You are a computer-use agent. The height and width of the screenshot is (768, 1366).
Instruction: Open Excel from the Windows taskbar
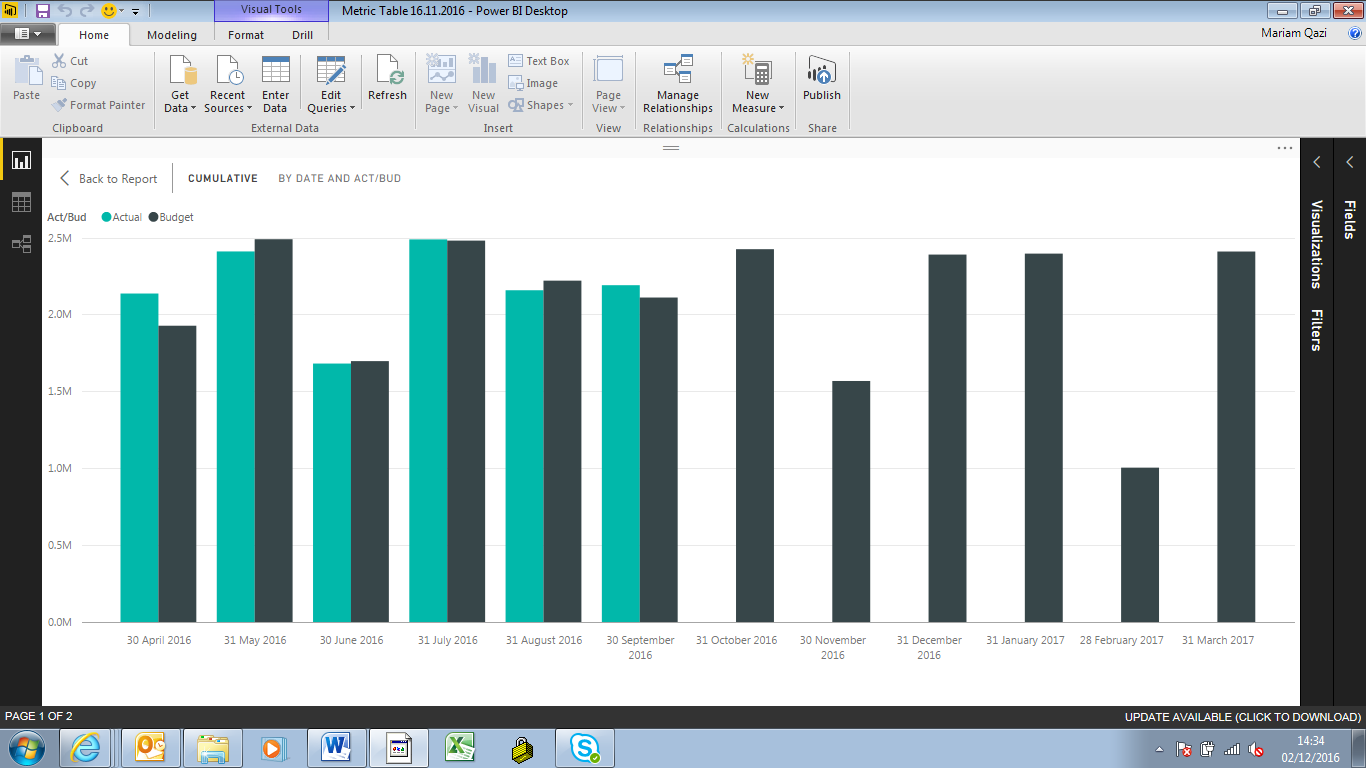(458, 748)
